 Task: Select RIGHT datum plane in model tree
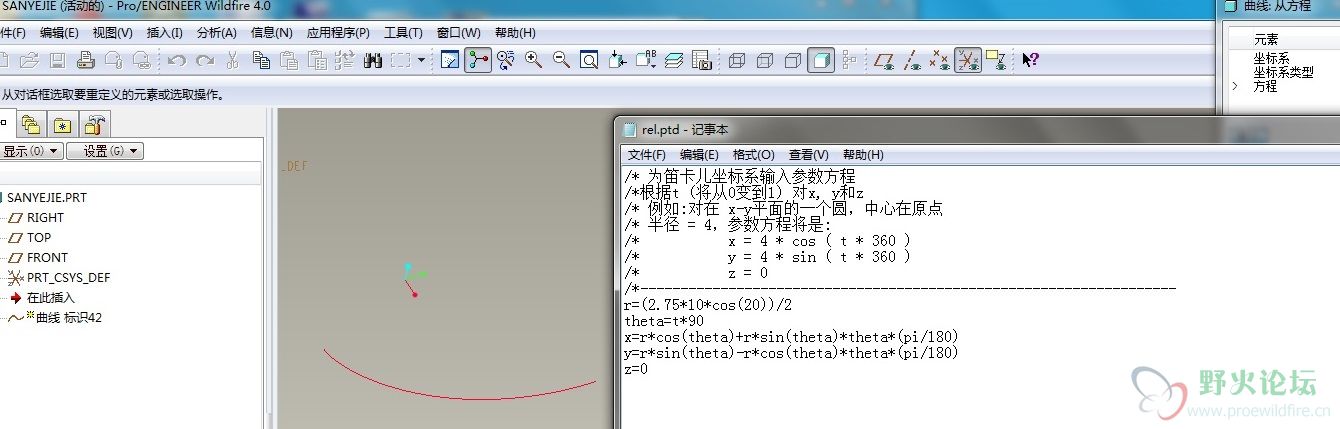[45, 217]
